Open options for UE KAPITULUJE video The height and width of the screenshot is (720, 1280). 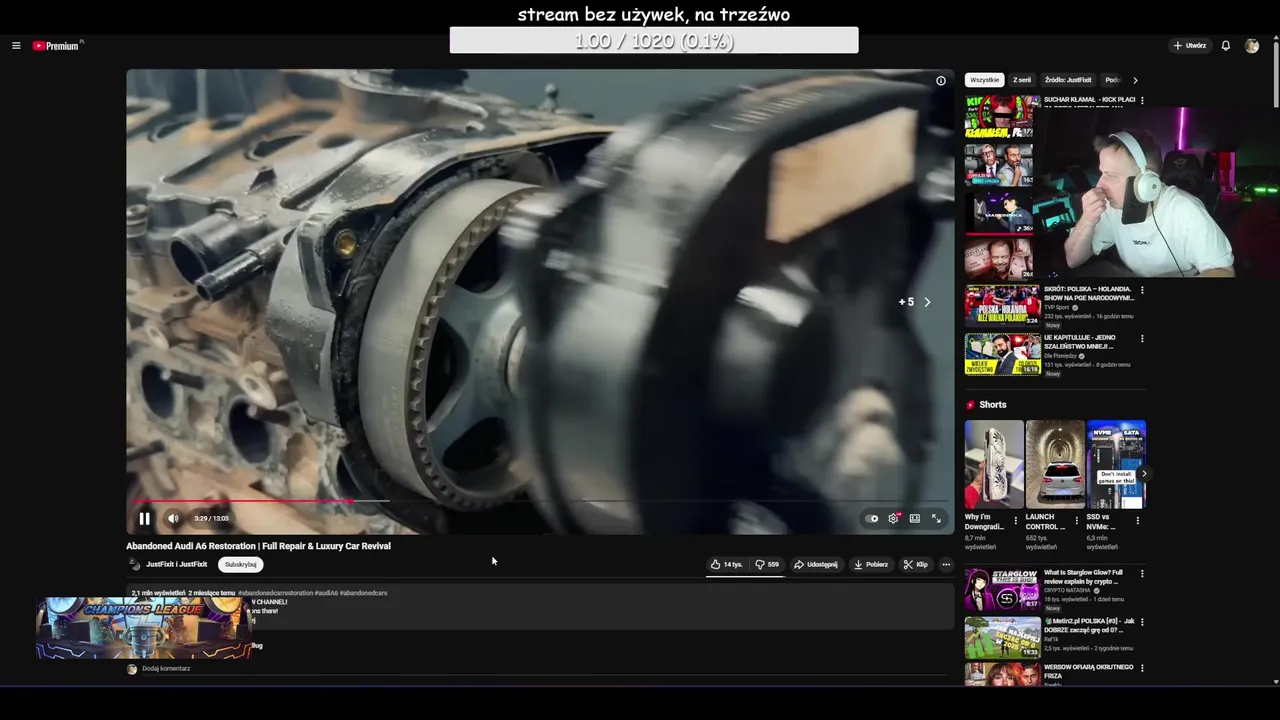1142,338
